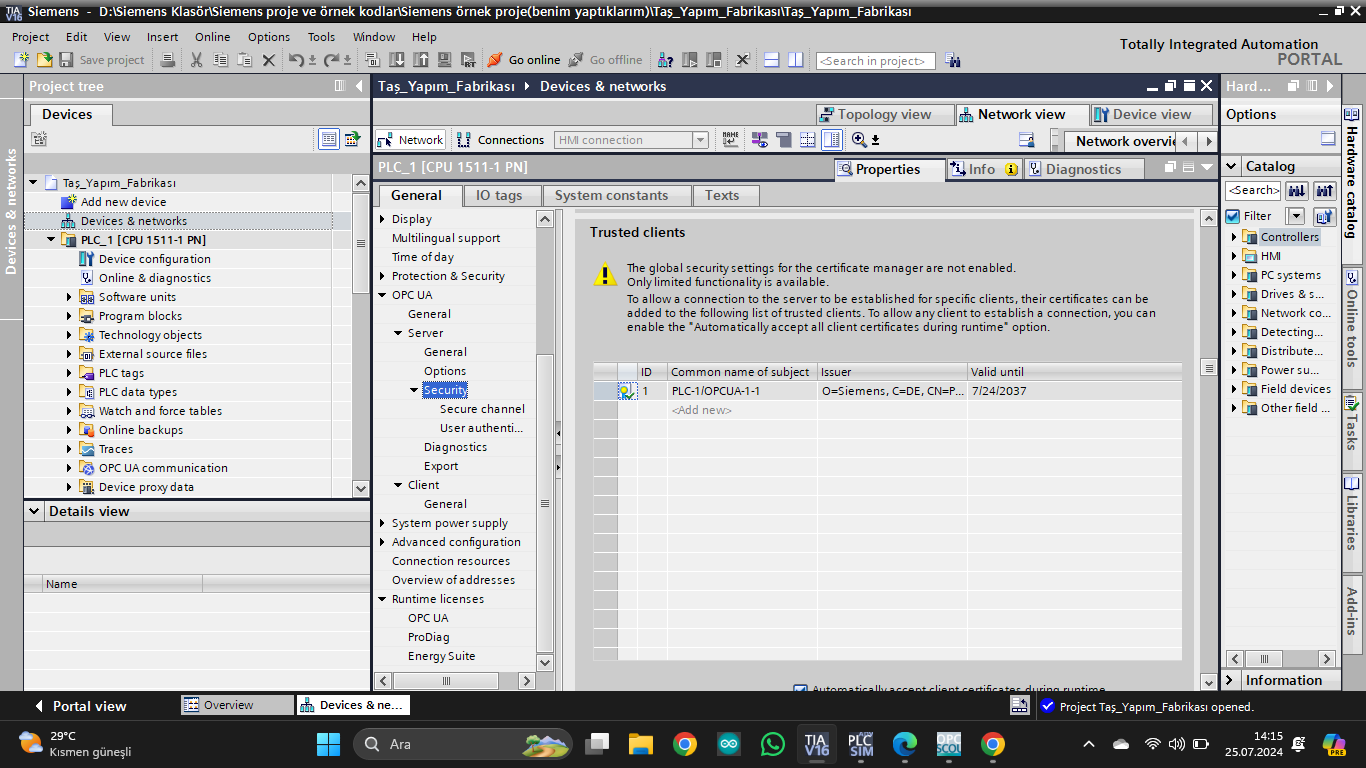This screenshot has width=1366, height=768.
Task: Click the Undo arrow icon
Action: (296, 60)
